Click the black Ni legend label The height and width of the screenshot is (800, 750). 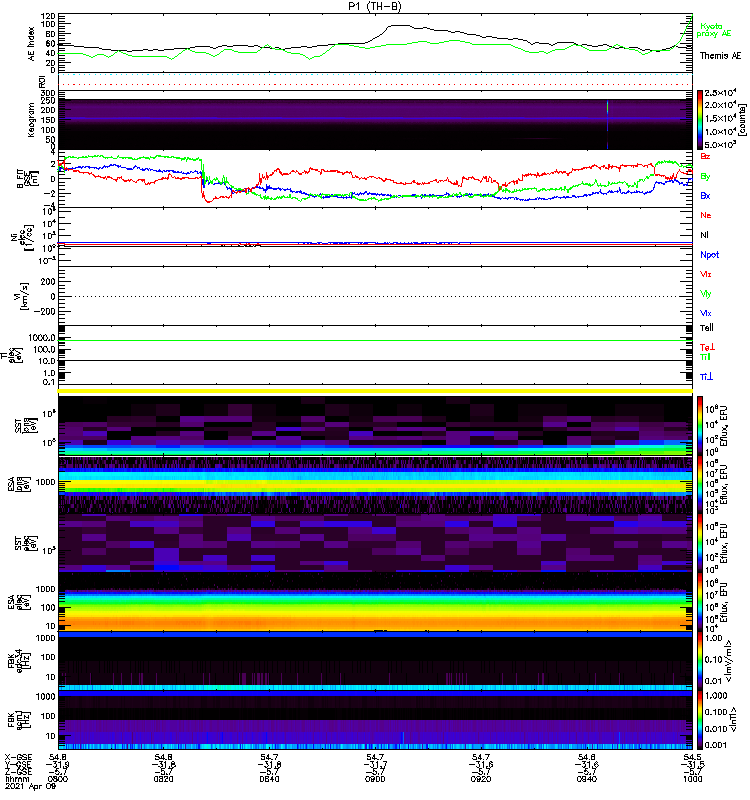tap(705, 235)
